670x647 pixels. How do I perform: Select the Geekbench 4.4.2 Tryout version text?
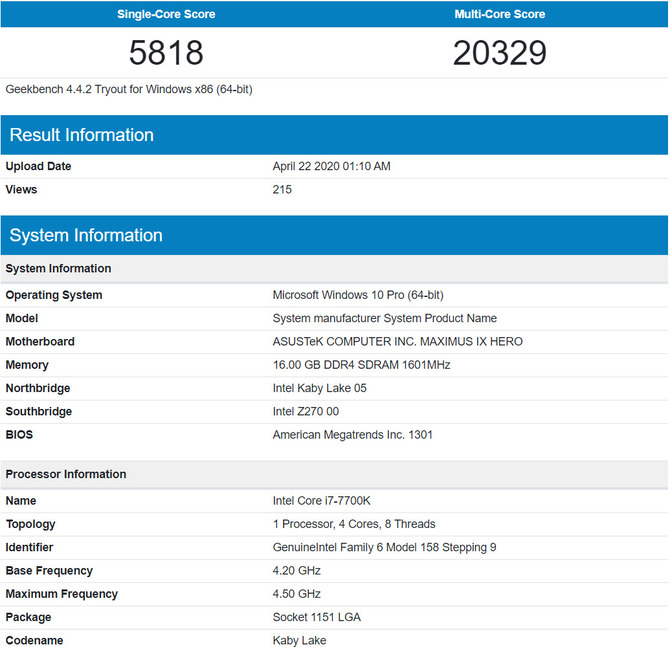click(x=129, y=89)
